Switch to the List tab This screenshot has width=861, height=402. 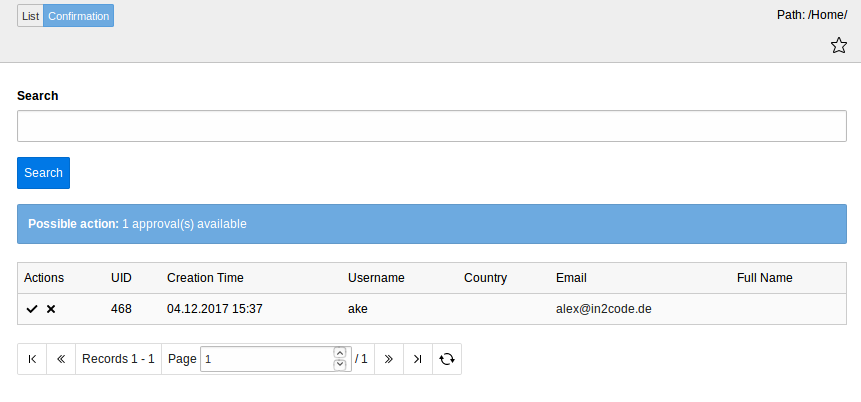tap(30, 16)
